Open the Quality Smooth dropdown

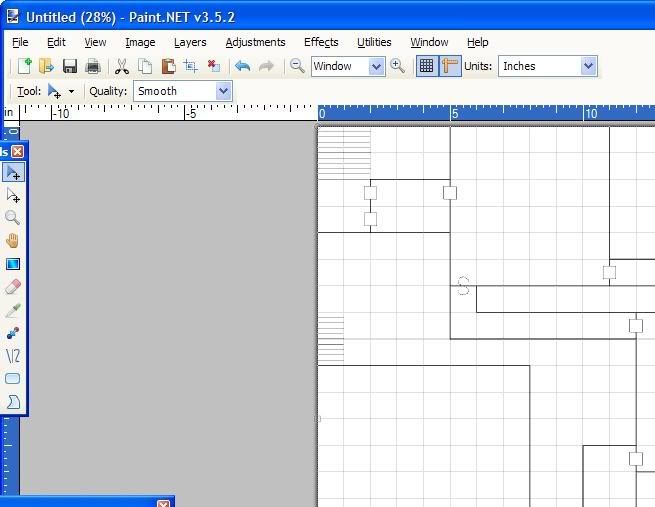coord(223,91)
